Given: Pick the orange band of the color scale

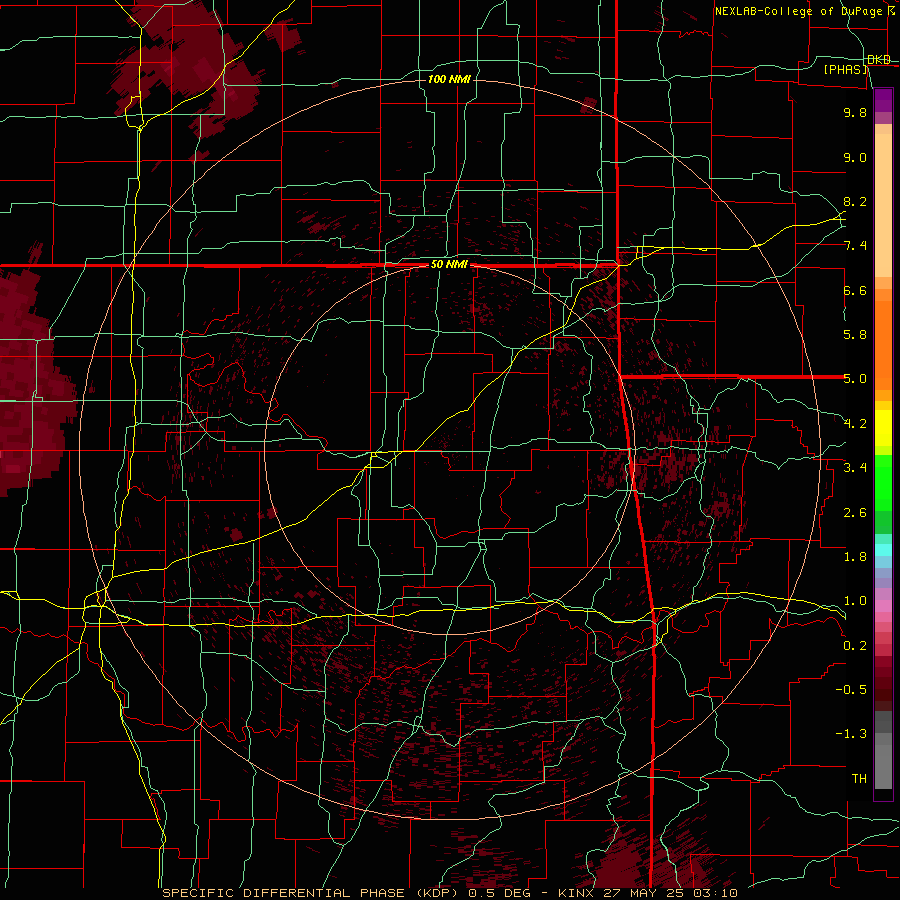Looking at the screenshot, I should pos(883,339).
